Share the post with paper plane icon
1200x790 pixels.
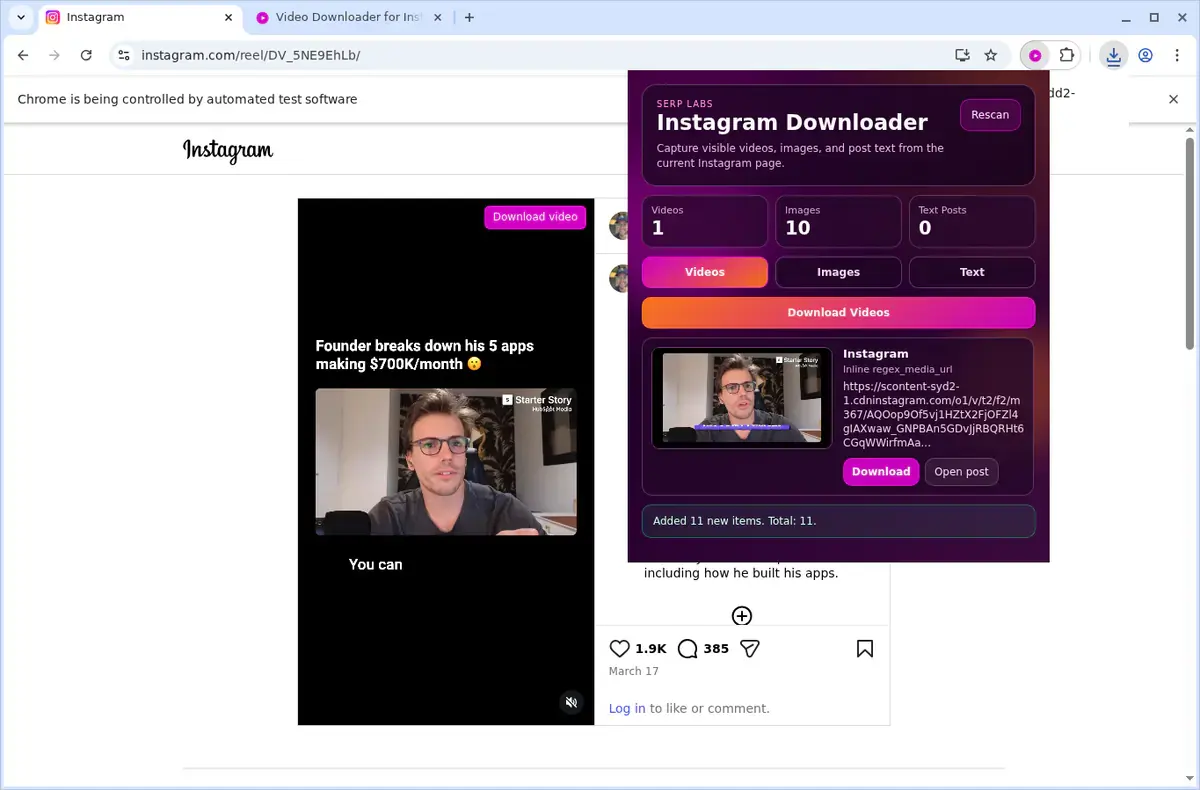[750, 648]
